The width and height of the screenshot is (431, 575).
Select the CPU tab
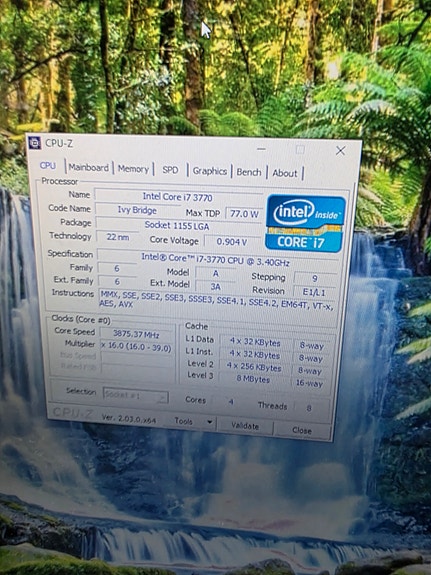point(48,166)
